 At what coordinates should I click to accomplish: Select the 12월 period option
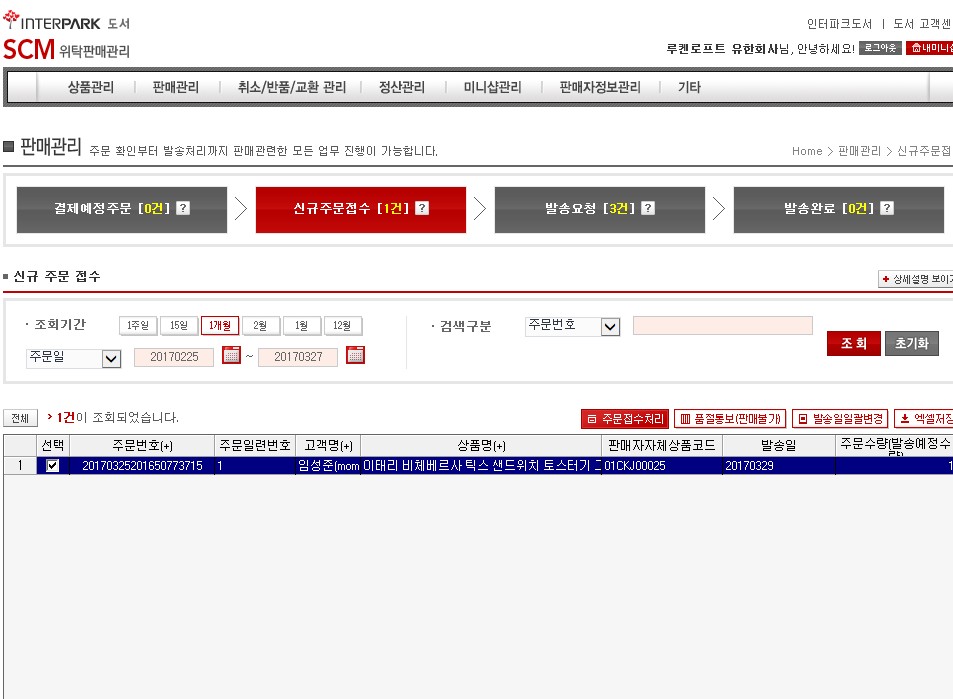point(343,326)
